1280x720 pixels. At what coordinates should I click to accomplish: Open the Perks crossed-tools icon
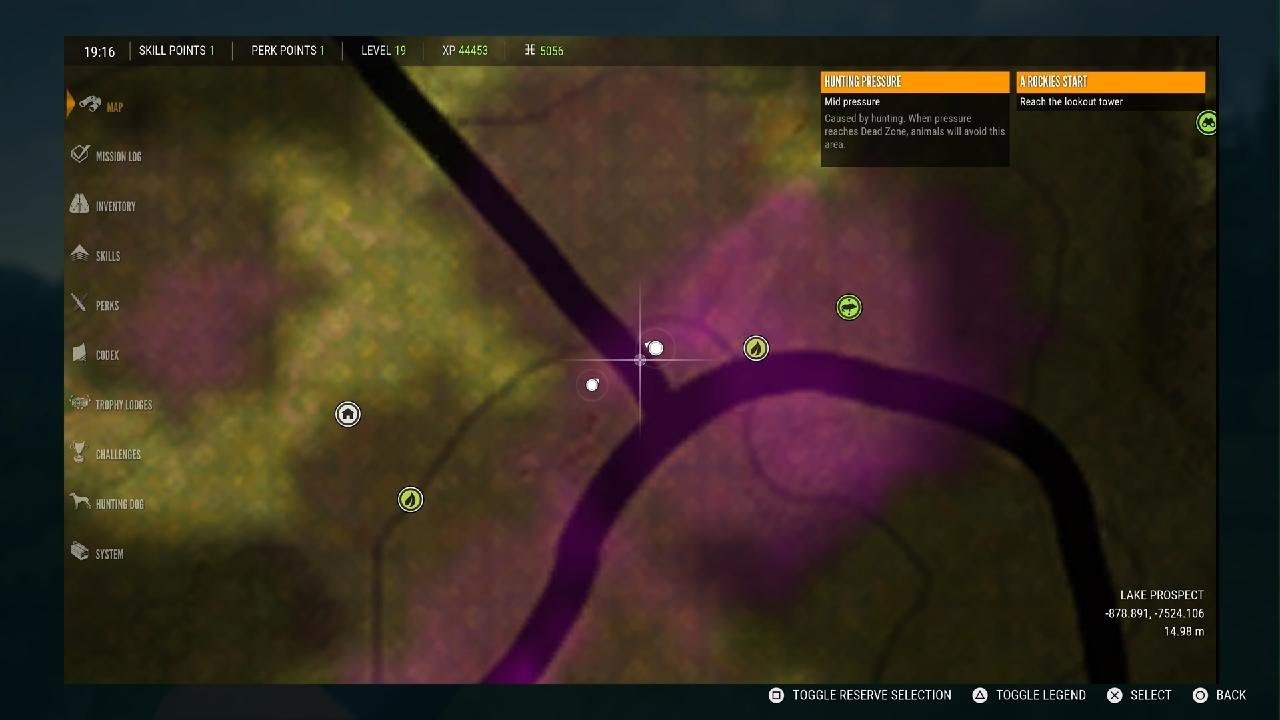(80, 303)
